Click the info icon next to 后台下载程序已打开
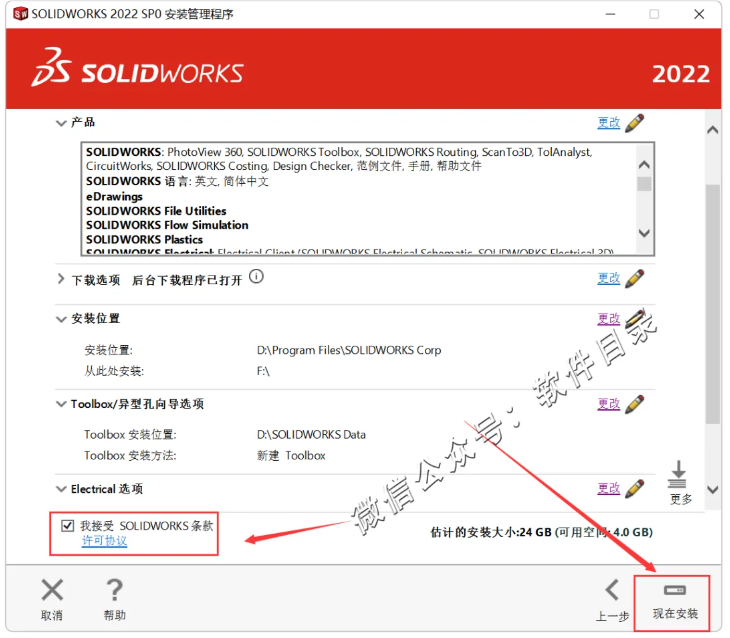The width and height of the screenshot is (730, 638). click(256, 277)
